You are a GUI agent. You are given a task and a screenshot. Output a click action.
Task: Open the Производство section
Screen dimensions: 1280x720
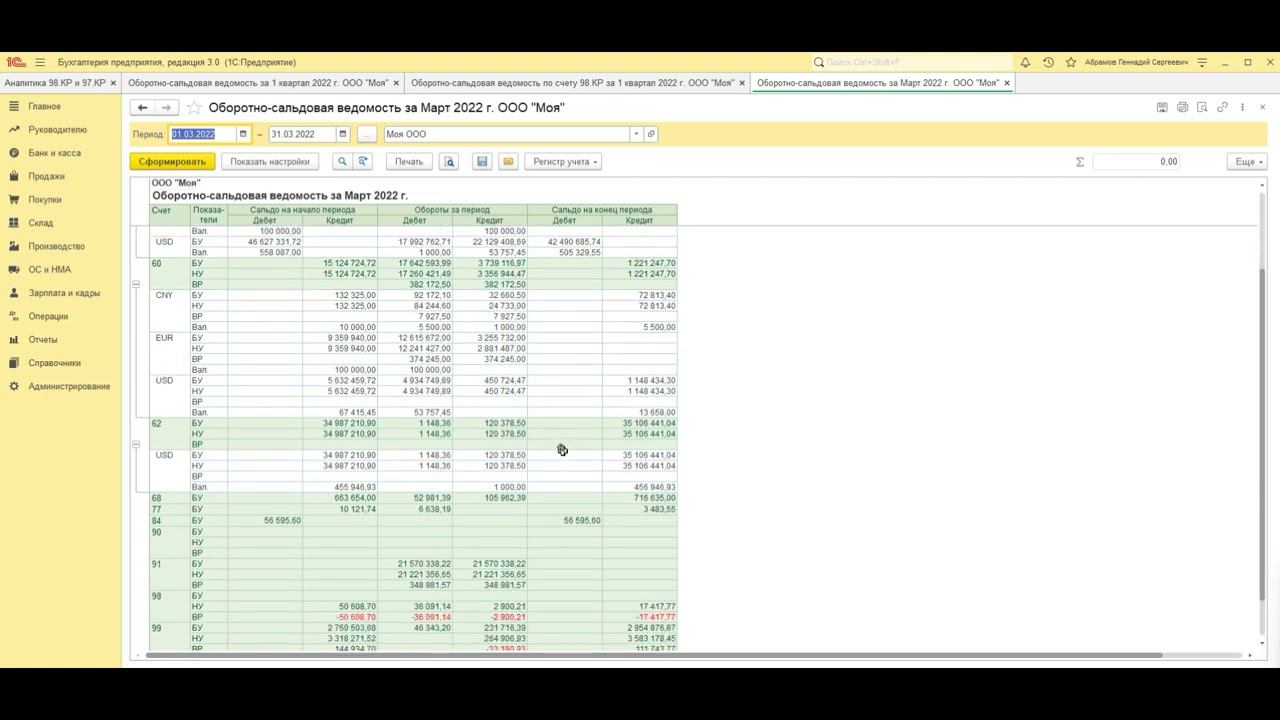56,246
